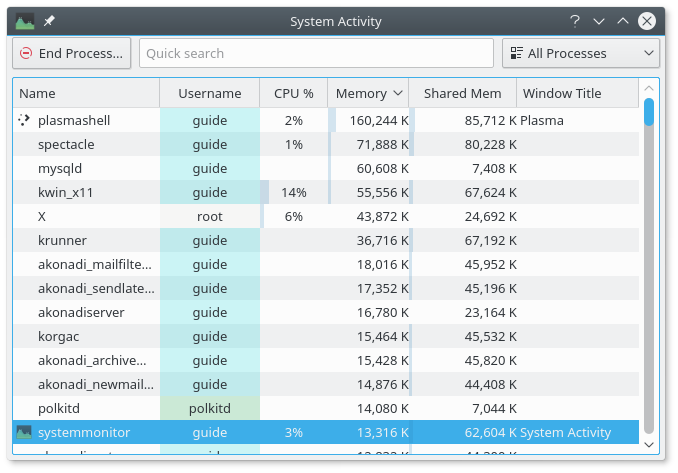
Task: Click the systemmonitor process icon
Action: [24, 432]
